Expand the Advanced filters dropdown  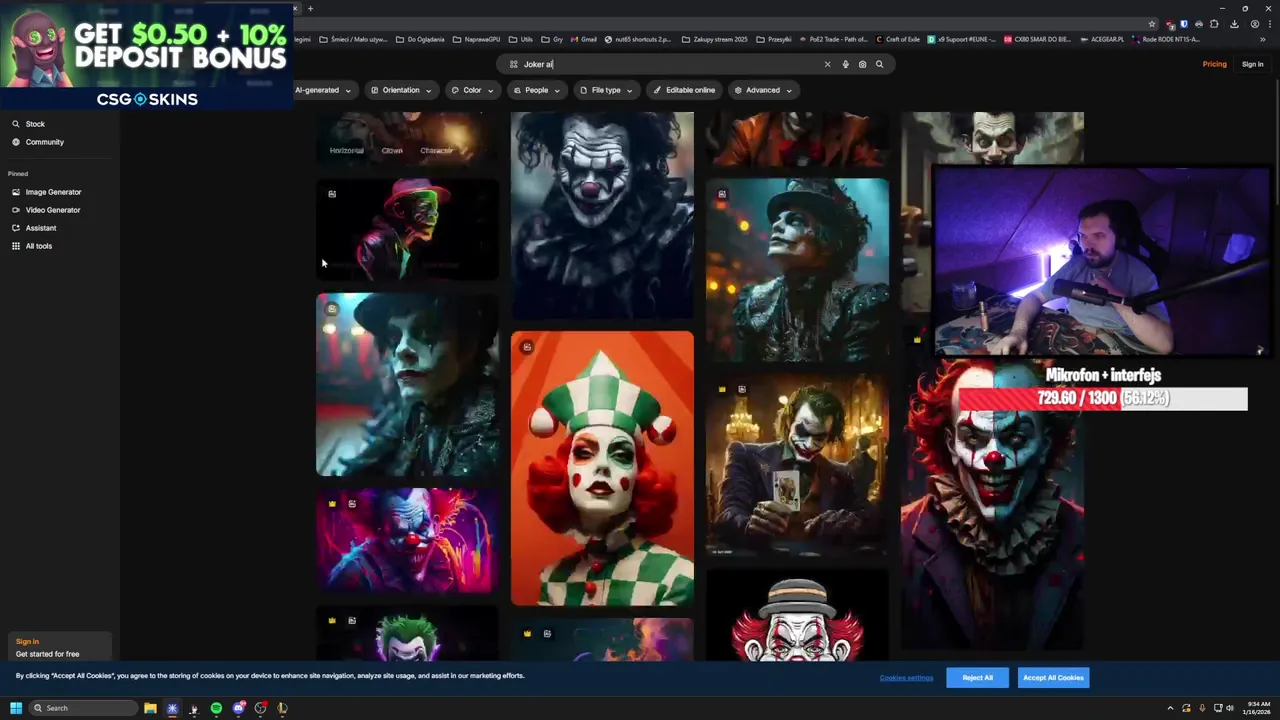[763, 90]
